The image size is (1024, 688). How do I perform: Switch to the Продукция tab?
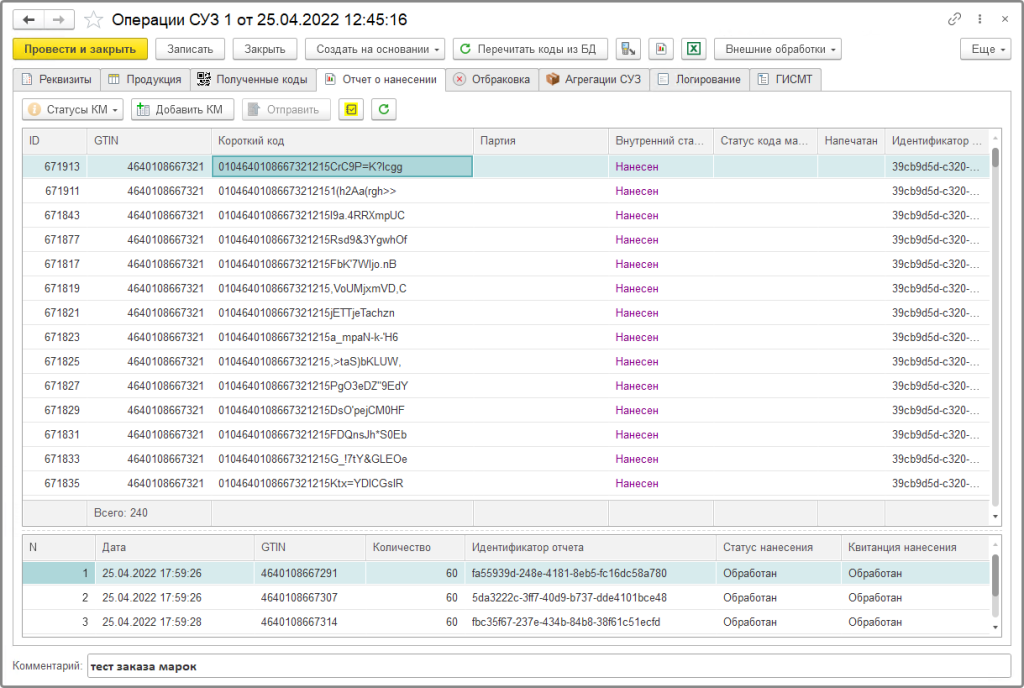tap(144, 79)
